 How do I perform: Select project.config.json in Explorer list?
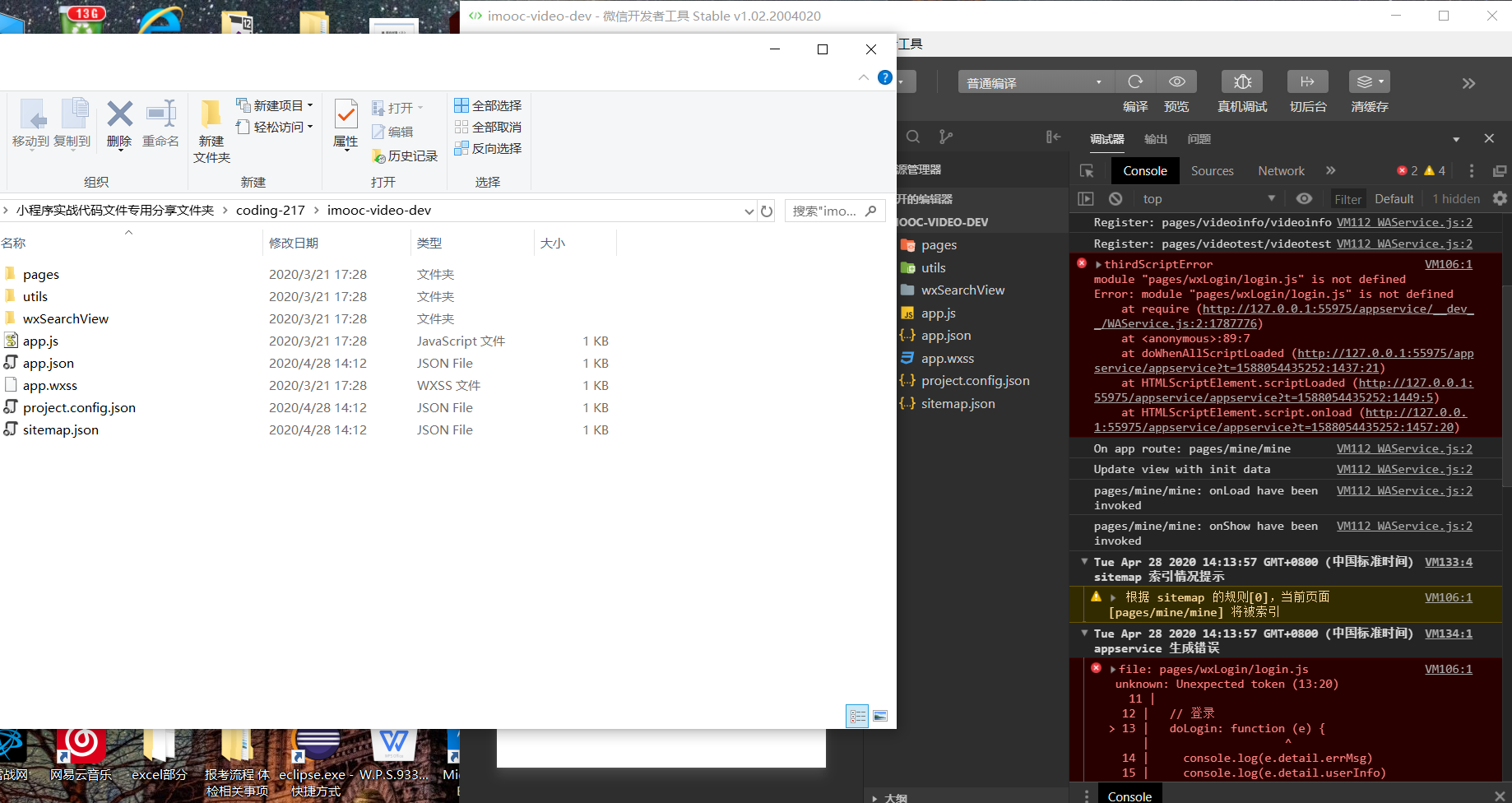(x=79, y=407)
